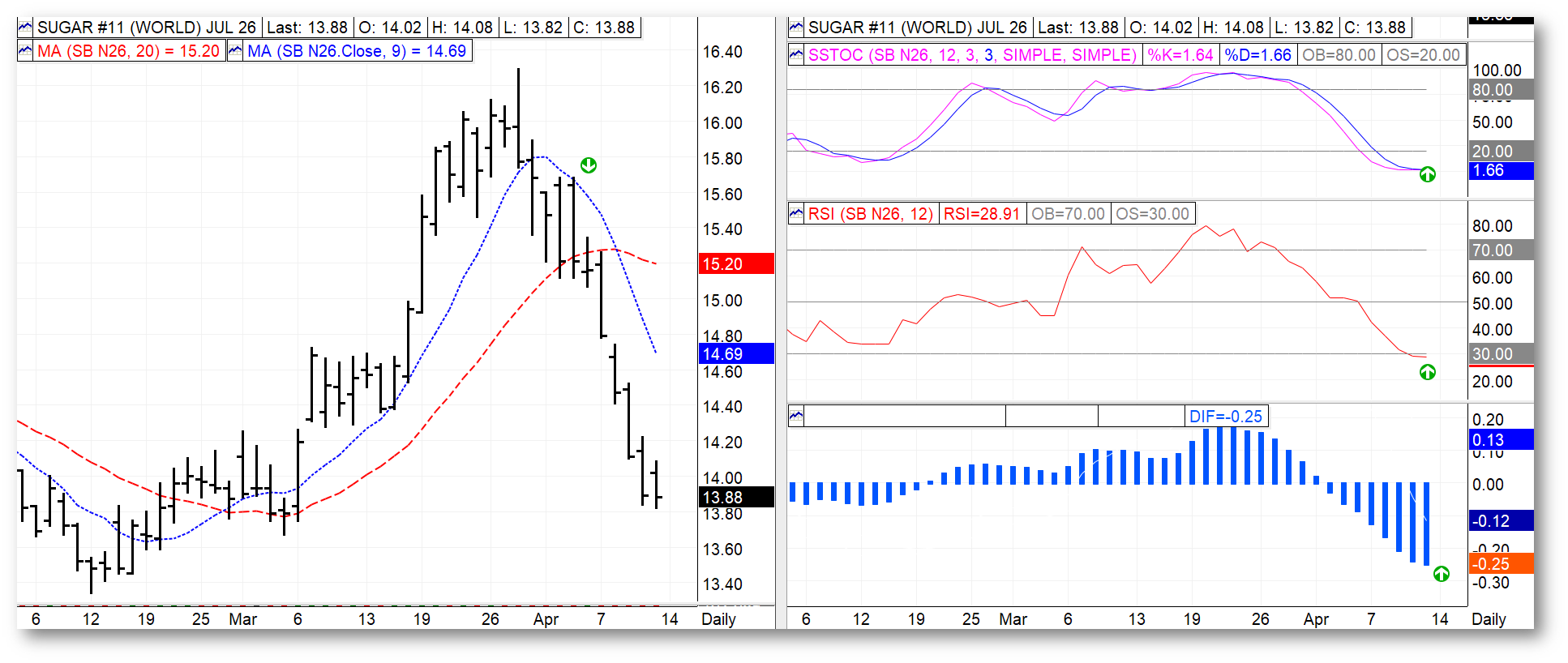
Task: Click the red 15.20 price axis marker
Action: pos(736,263)
